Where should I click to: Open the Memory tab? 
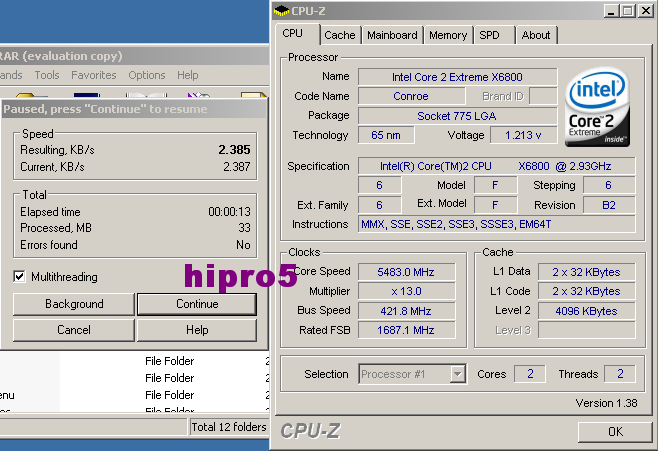[x=448, y=35]
